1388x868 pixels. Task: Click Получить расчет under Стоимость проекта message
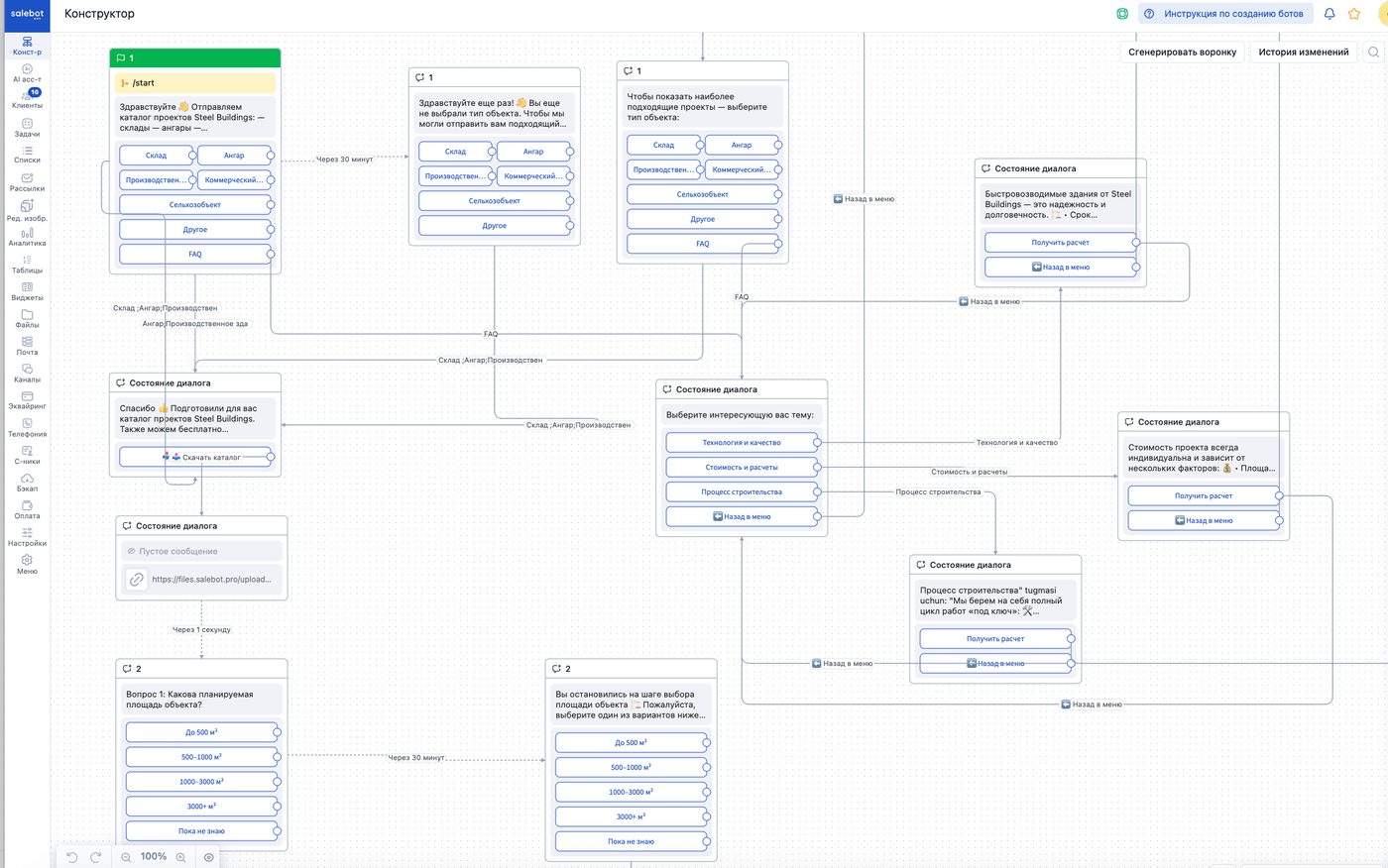(1204, 495)
